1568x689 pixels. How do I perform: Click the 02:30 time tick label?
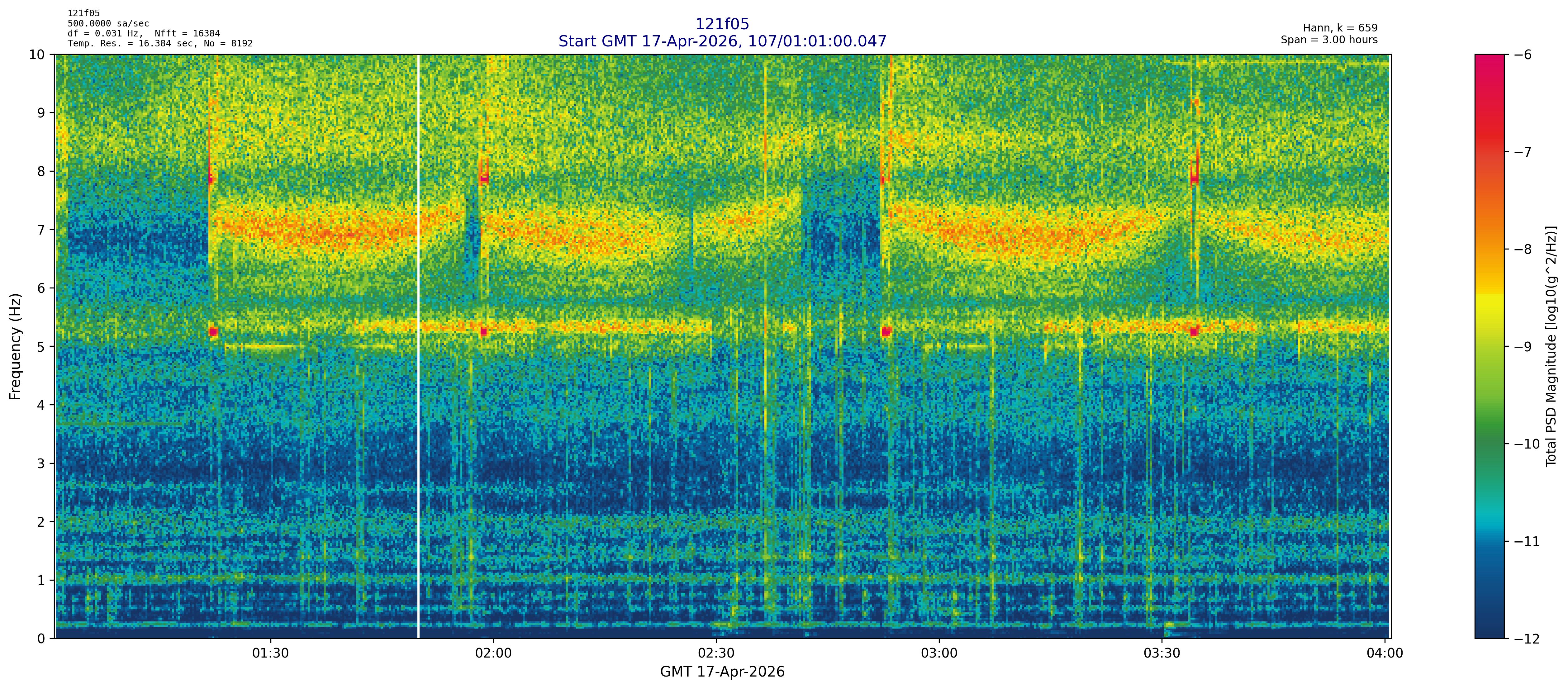click(x=716, y=654)
